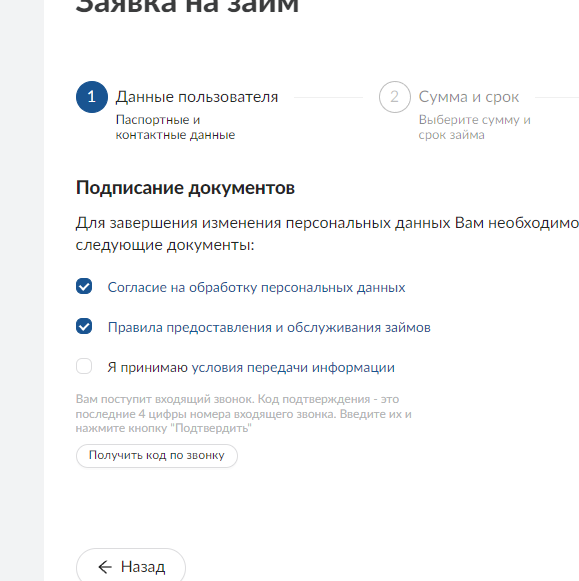The width and height of the screenshot is (579, 581).
Task: Select step 2 circle icon
Action: coord(395,97)
